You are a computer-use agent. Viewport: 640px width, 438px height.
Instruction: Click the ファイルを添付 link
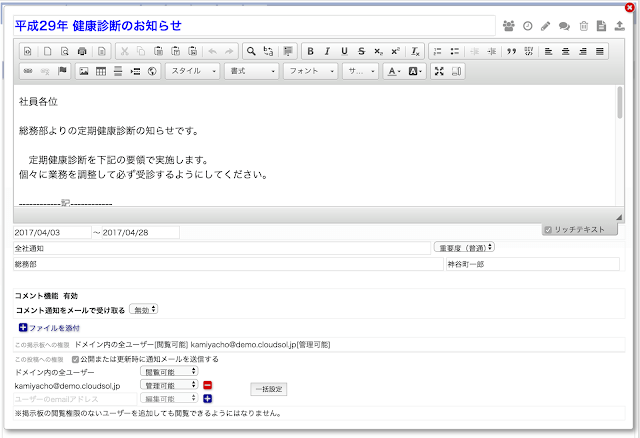click(x=50, y=328)
